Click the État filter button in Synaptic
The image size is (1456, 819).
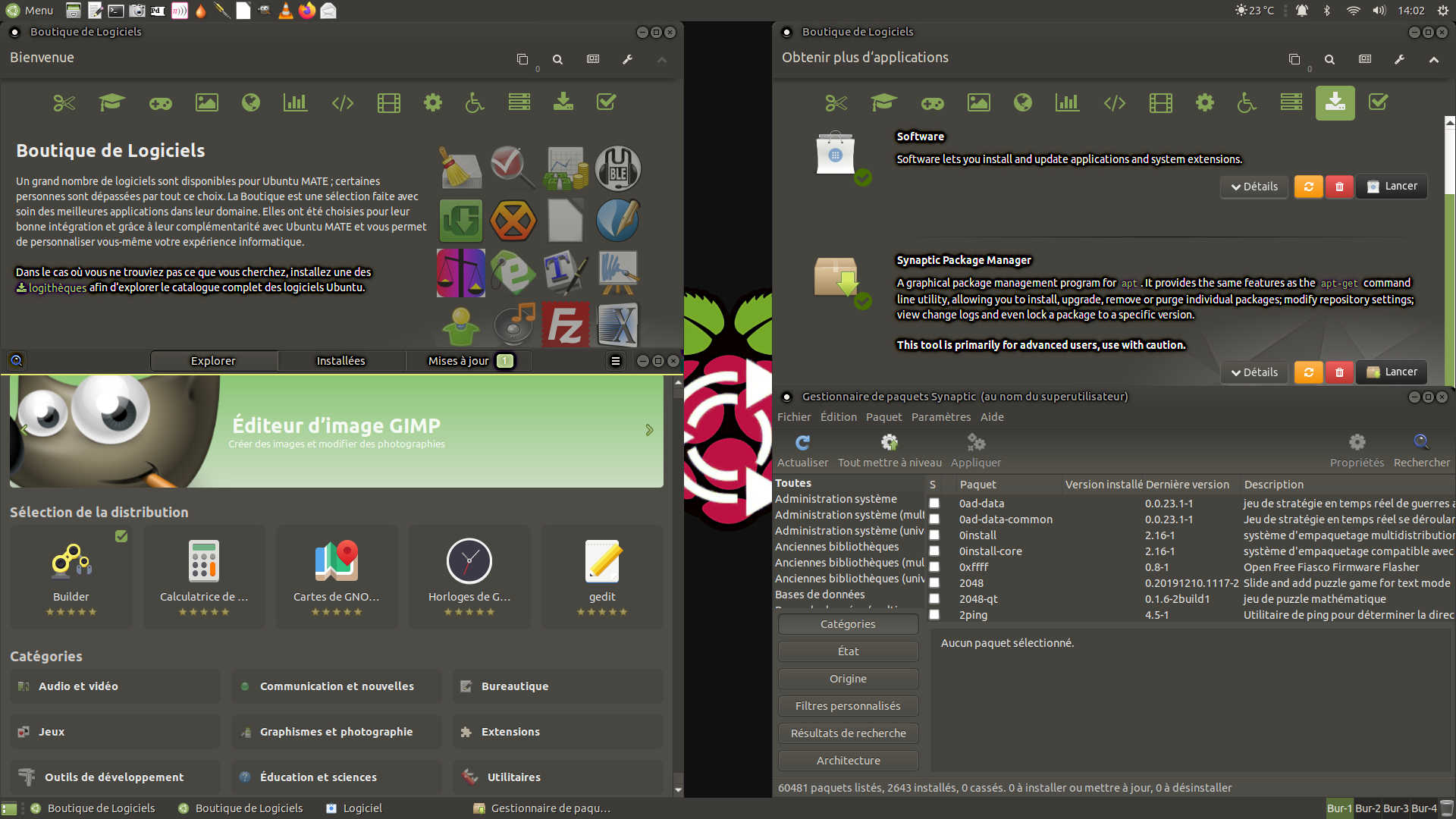pyautogui.click(x=849, y=651)
